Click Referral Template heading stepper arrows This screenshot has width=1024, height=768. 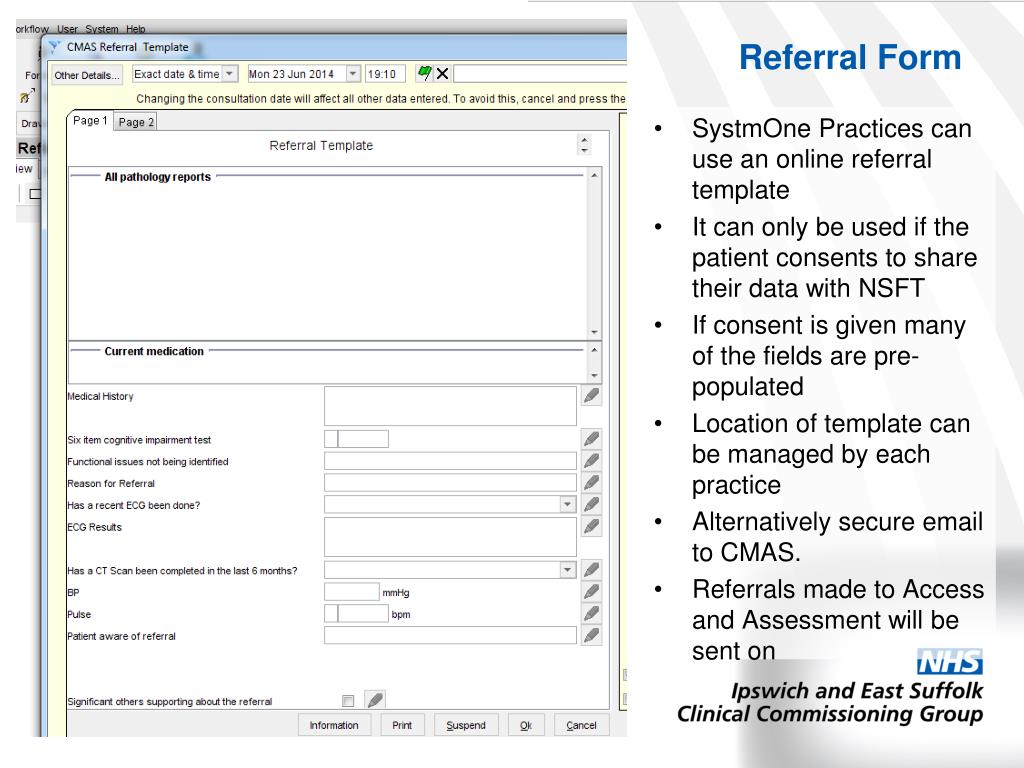tap(584, 145)
